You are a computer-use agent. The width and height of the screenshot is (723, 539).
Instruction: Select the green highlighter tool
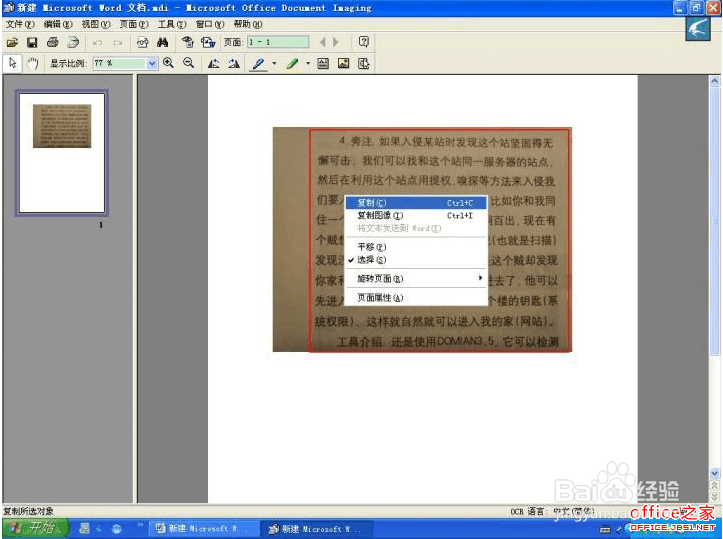(292, 63)
